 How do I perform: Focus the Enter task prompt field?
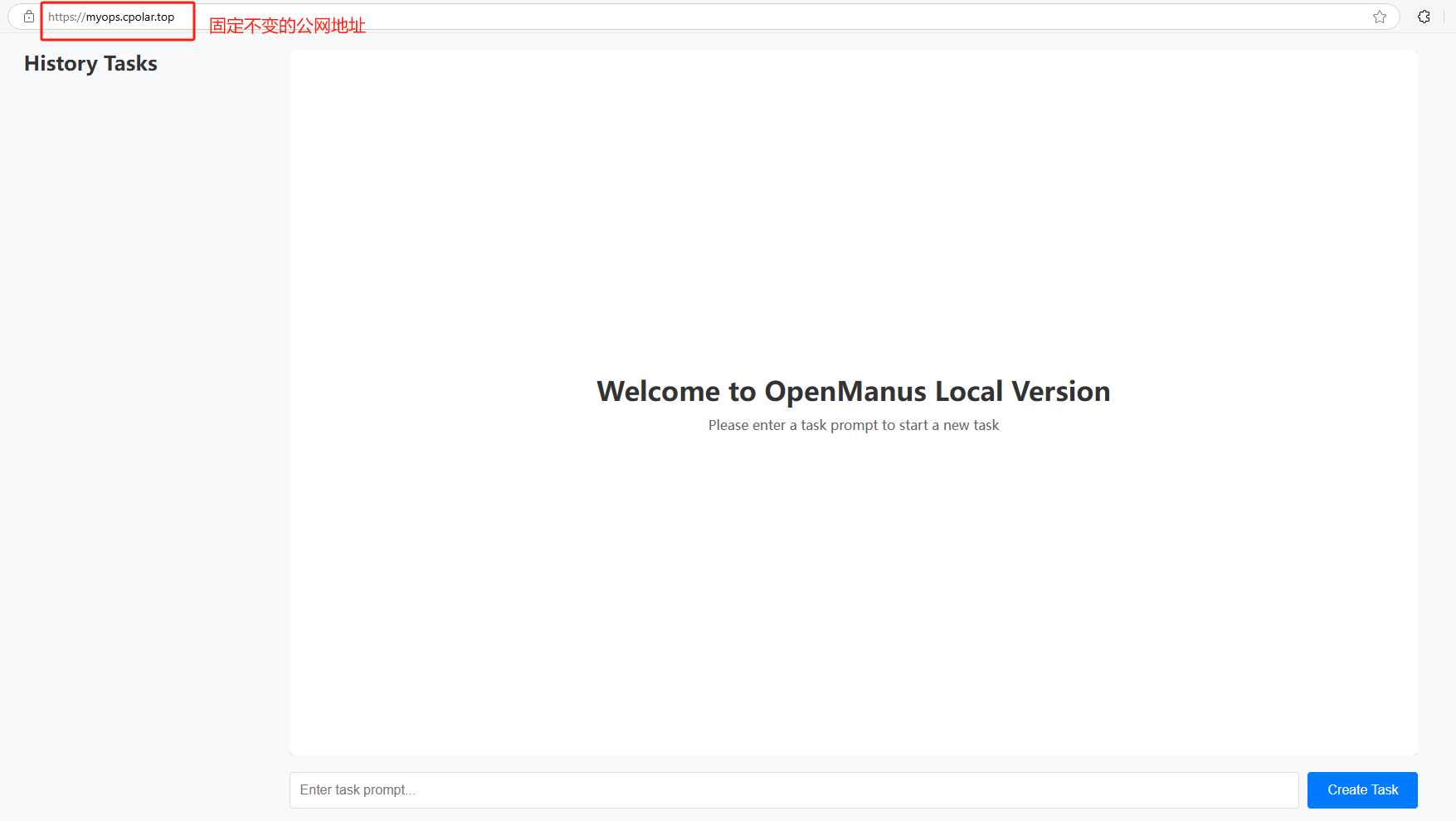794,790
